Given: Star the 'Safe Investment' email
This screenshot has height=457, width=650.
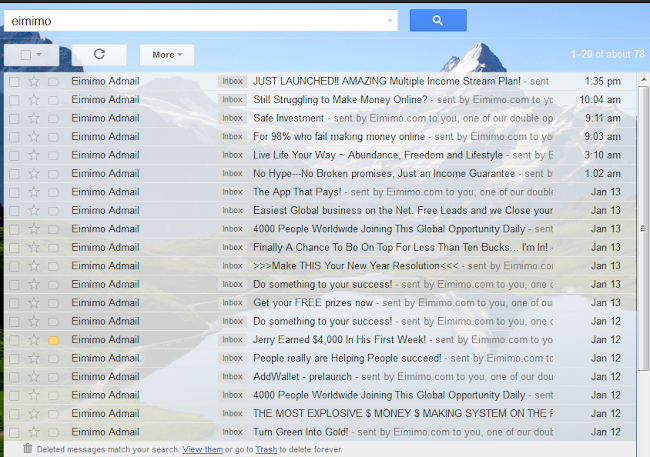Looking at the screenshot, I should point(34,118).
